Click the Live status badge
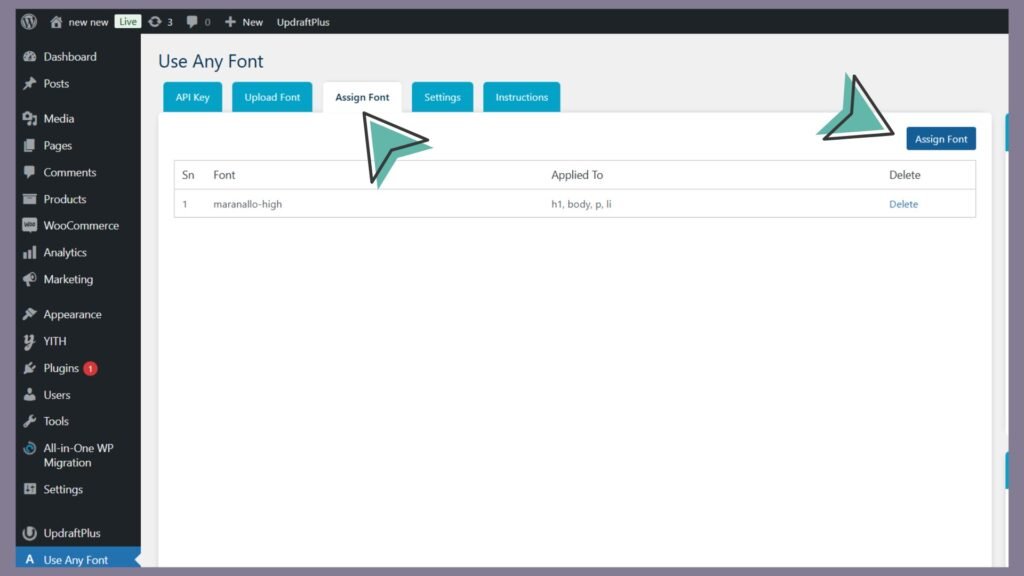 pyautogui.click(x=128, y=22)
